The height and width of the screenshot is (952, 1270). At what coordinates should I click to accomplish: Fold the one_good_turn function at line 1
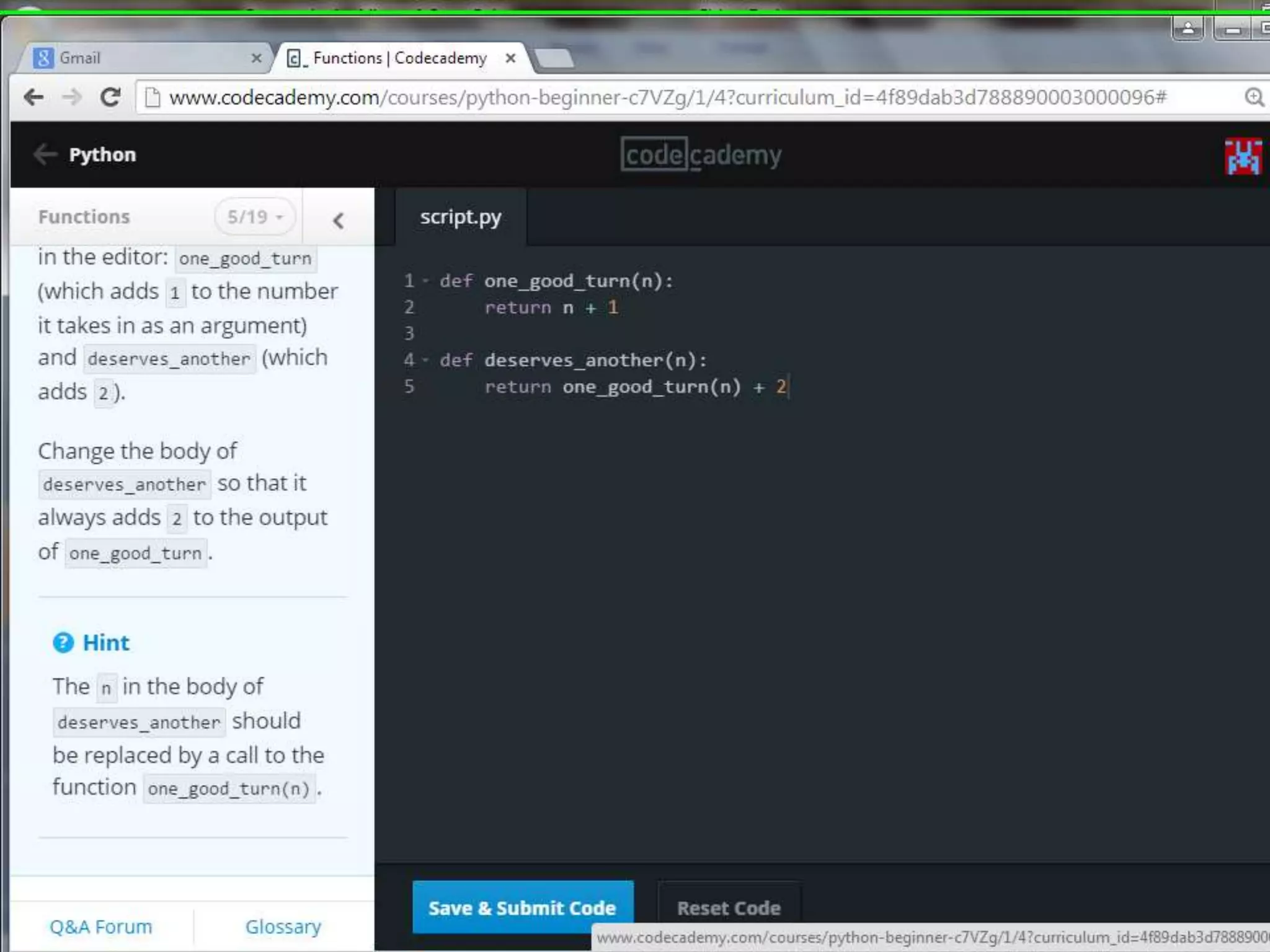(425, 281)
